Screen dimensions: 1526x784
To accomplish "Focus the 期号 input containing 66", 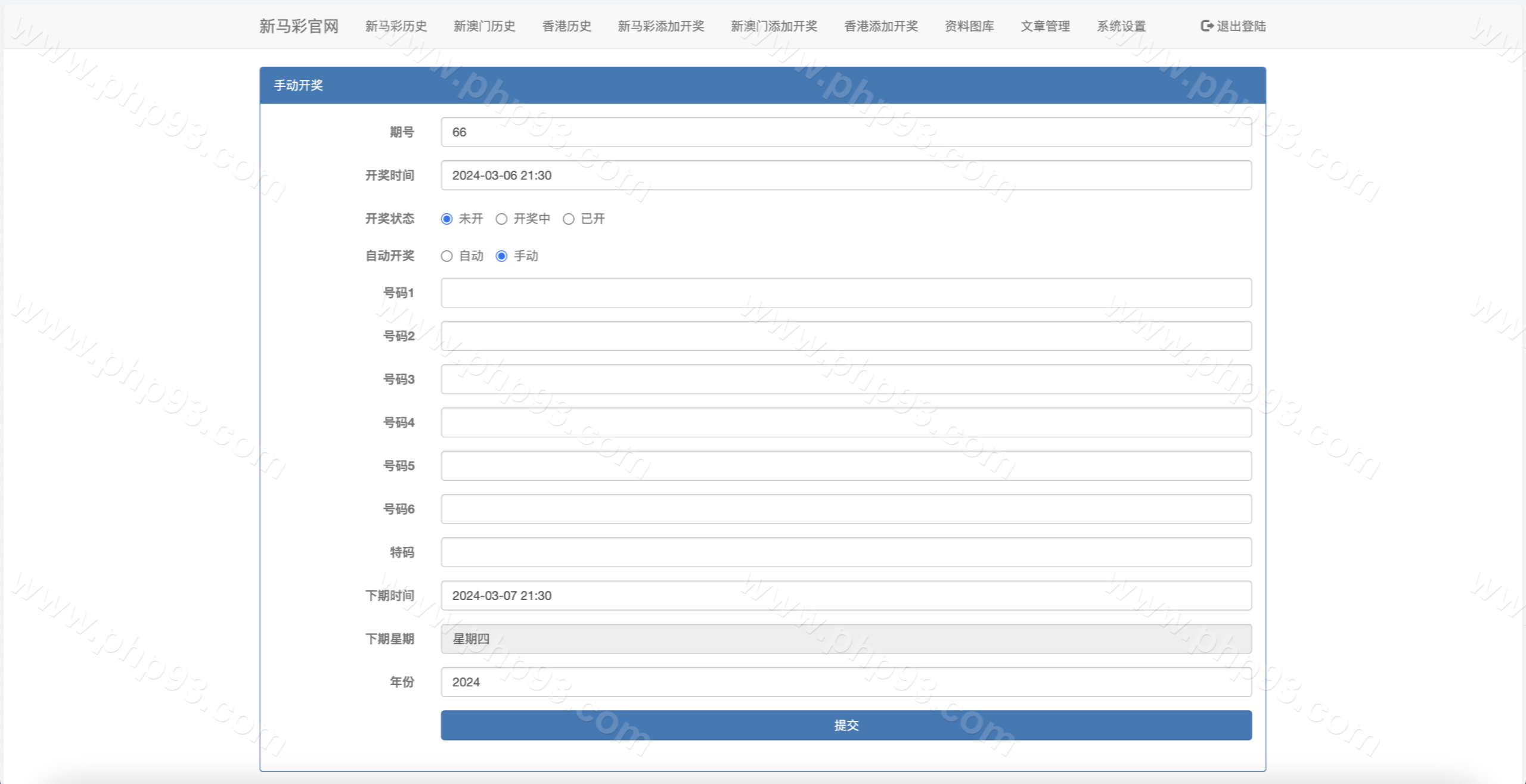I will (846, 132).
